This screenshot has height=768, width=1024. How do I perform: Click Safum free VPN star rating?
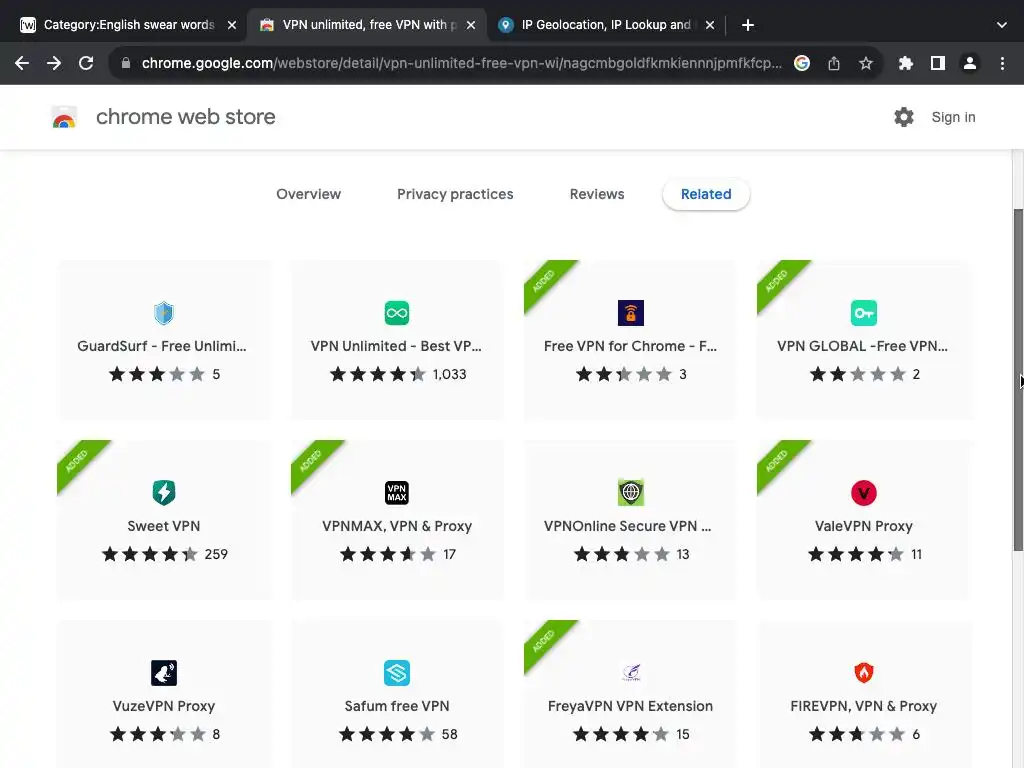[387, 734]
